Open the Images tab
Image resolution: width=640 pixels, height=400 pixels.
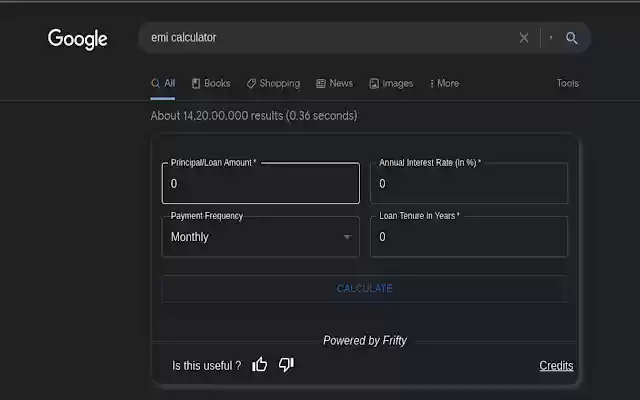391,84
